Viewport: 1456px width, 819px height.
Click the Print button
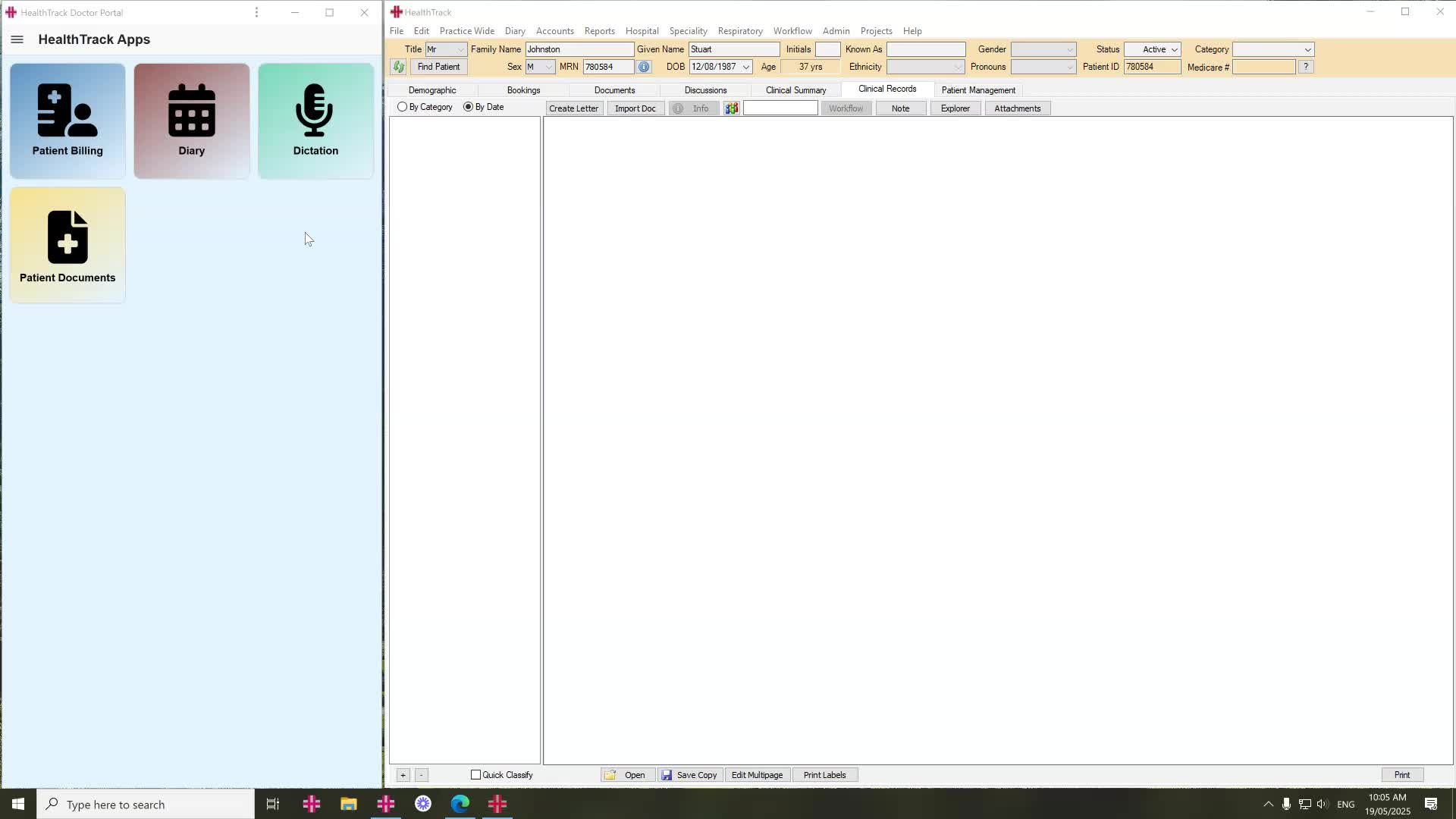pyautogui.click(x=1402, y=775)
